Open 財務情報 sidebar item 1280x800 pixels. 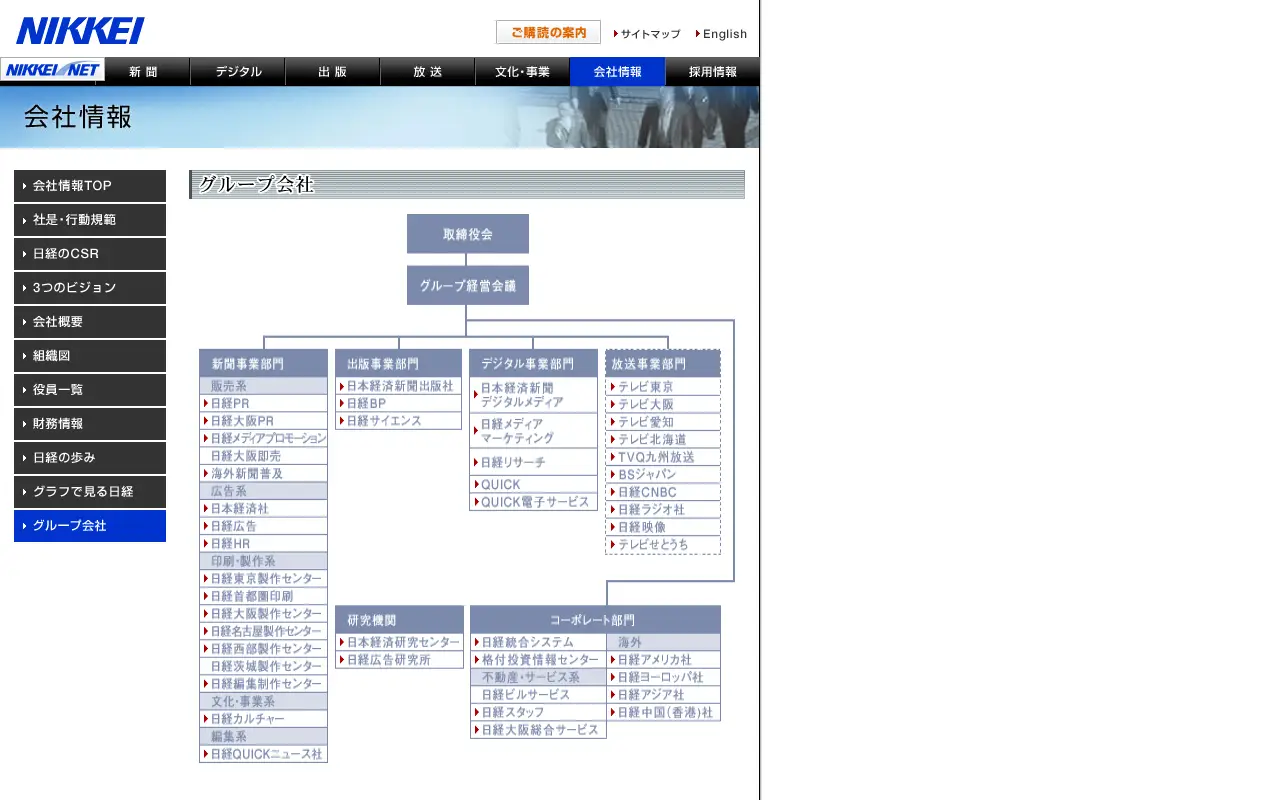90,424
